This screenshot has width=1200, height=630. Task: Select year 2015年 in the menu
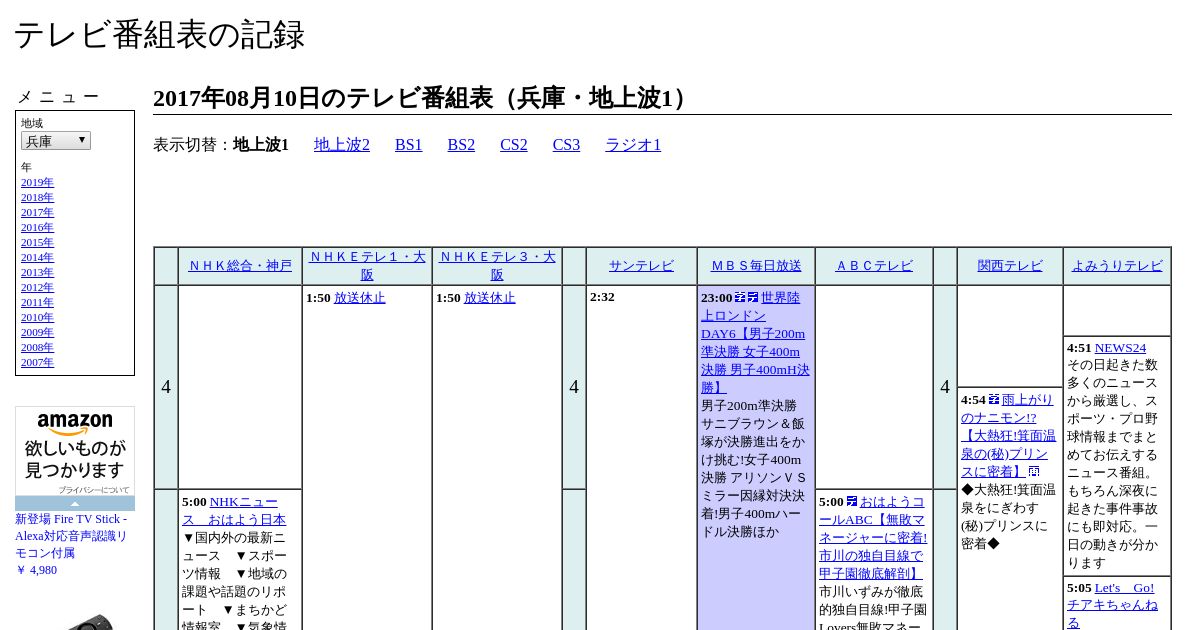[x=37, y=243]
